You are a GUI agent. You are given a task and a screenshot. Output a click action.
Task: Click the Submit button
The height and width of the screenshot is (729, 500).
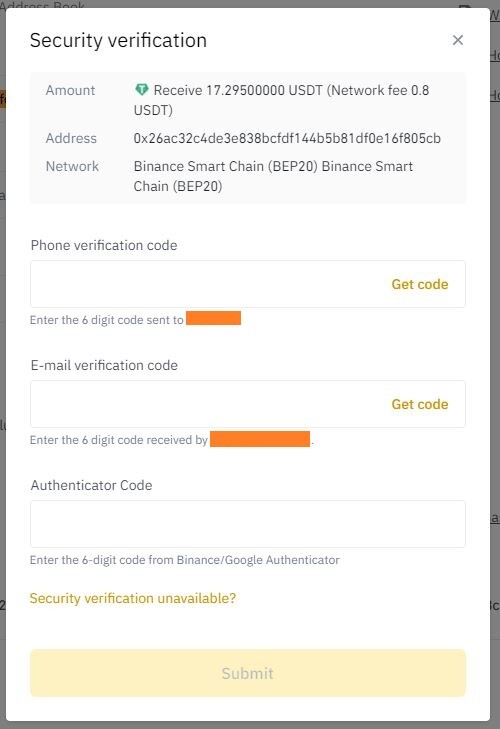click(247, 673)
